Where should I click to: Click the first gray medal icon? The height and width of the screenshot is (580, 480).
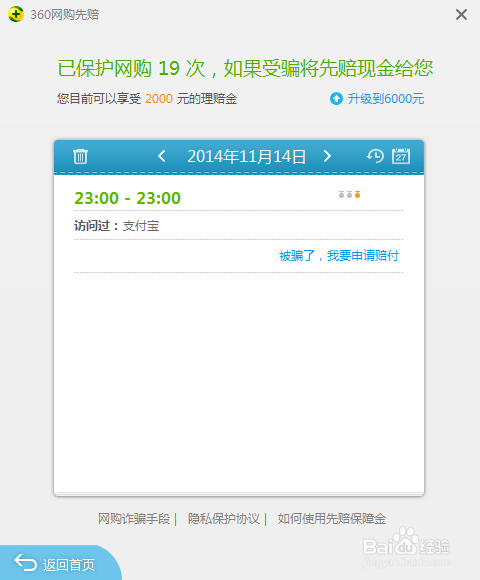(341, 194)
